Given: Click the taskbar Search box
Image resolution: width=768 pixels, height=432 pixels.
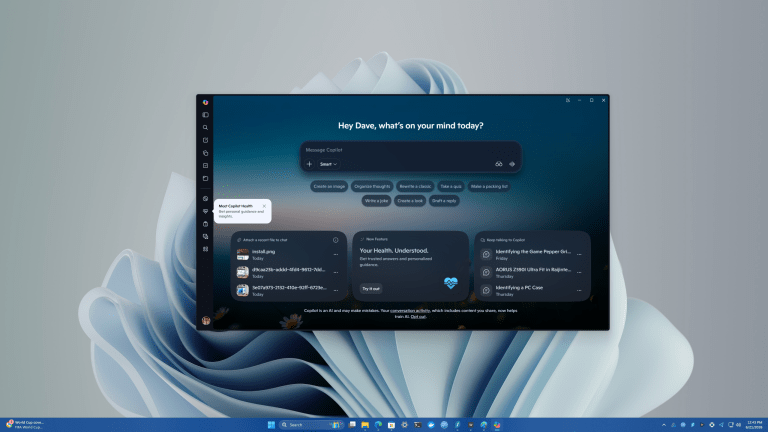Looking at the screenshot, I should pyautogui.click(x=311, y=425).
